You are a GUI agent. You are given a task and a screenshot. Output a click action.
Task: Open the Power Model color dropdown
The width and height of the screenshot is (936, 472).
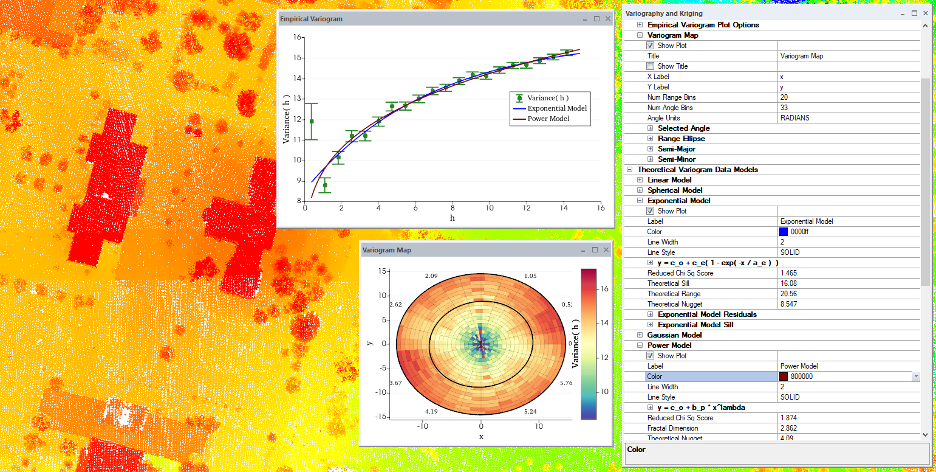(x=917, y=376)
